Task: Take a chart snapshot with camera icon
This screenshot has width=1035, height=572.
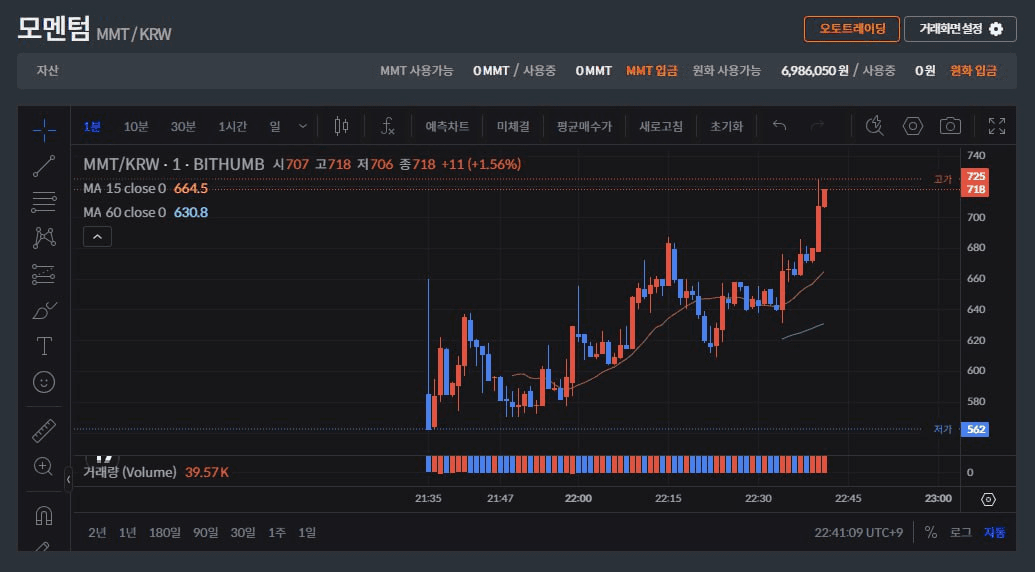Action: (x=950, y=126)
